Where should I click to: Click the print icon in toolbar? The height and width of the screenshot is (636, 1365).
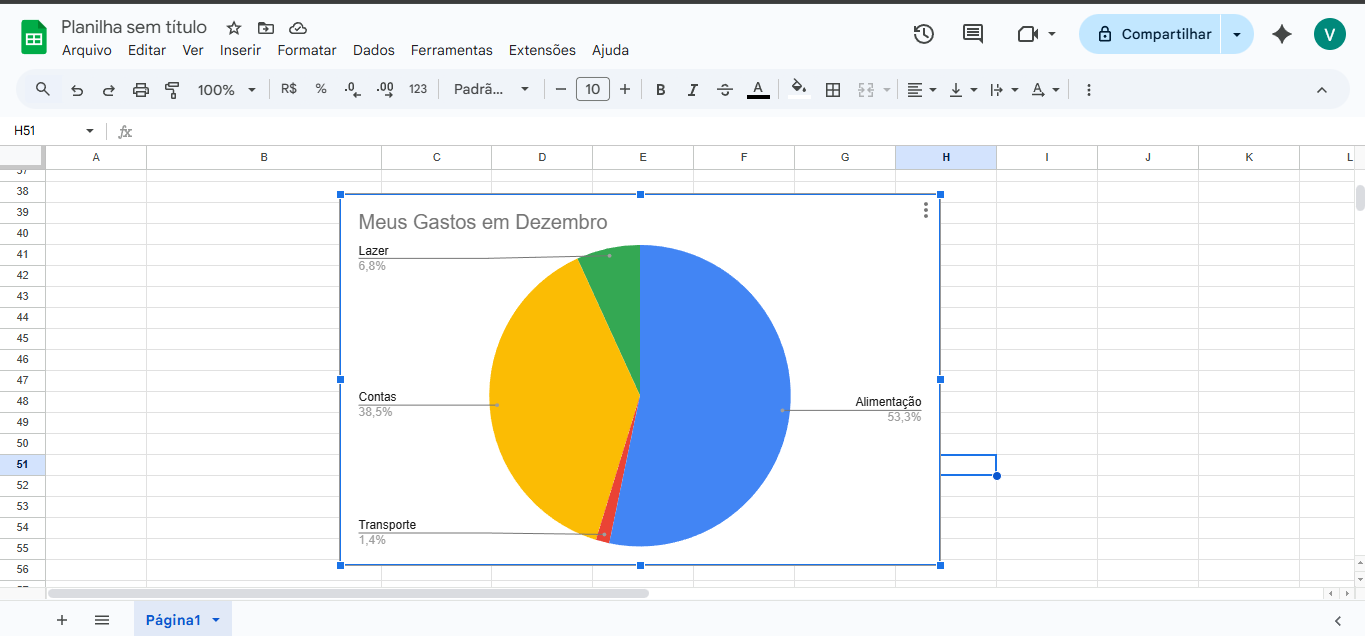pos(141,90)
